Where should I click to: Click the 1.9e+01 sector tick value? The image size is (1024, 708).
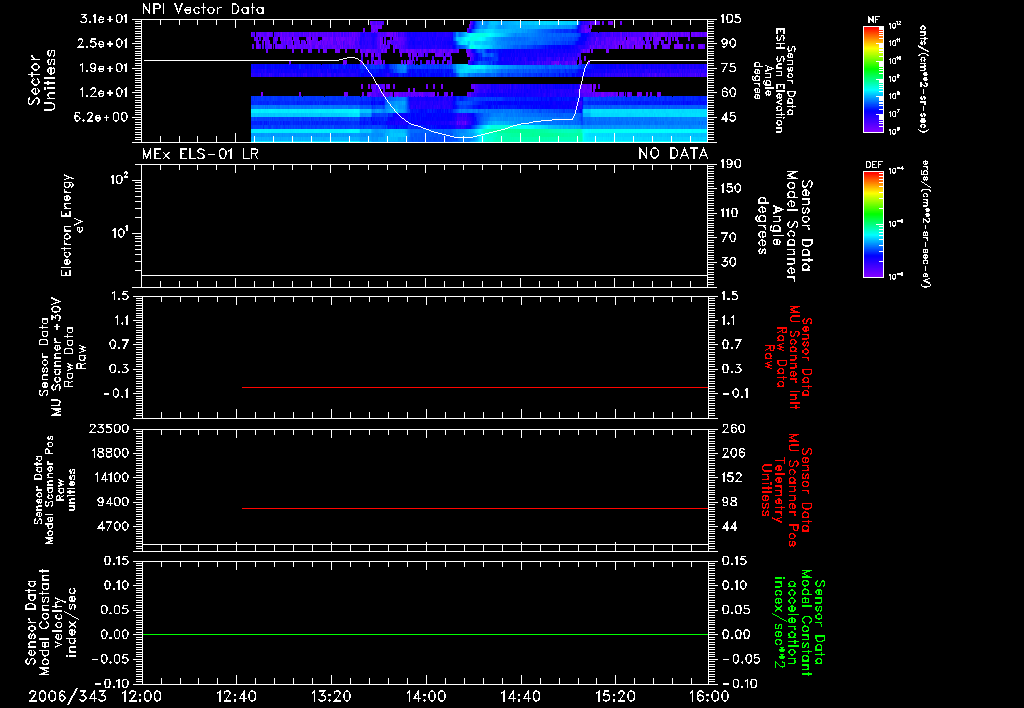(x=104, y=68)
